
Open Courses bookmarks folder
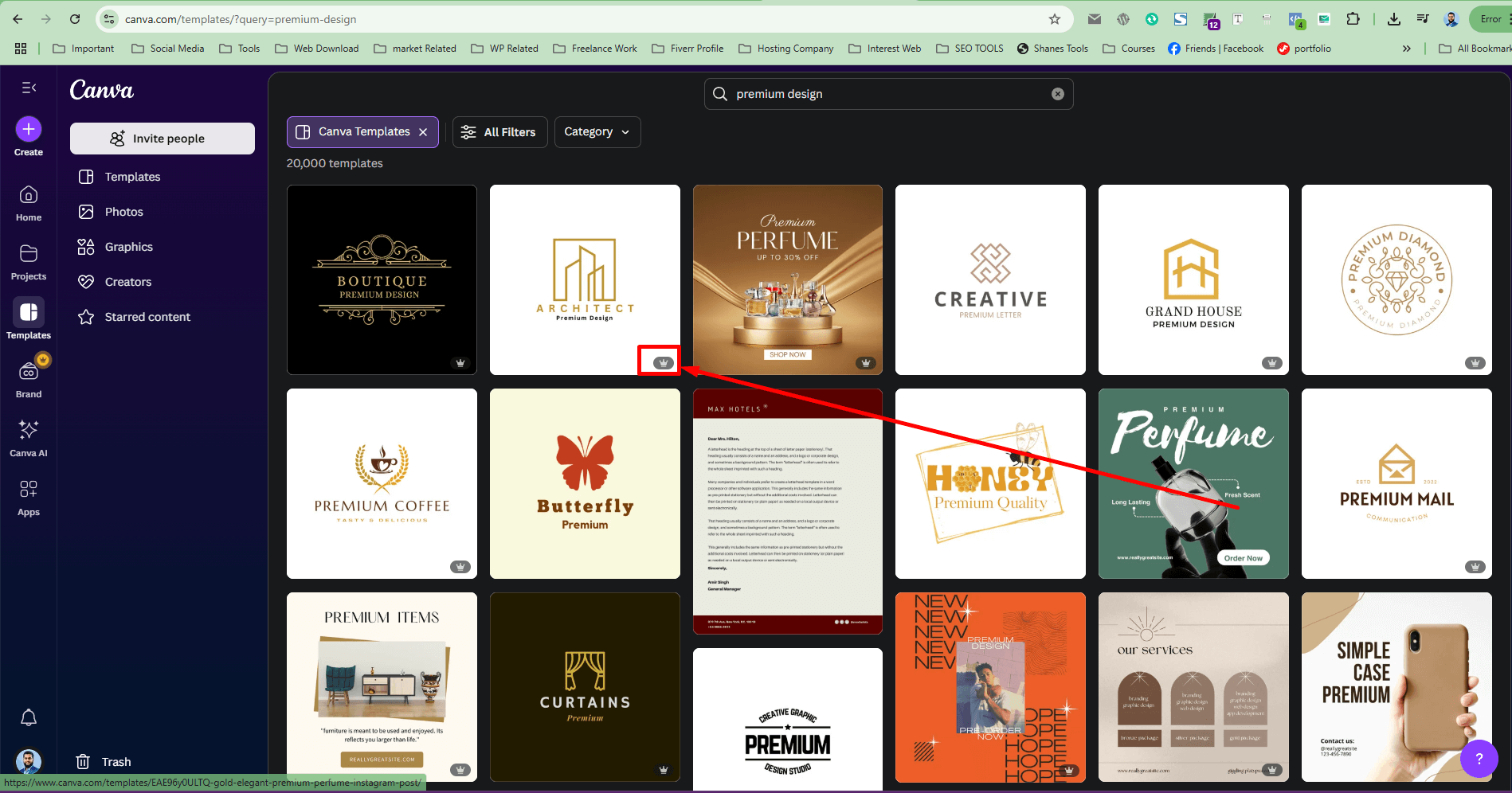[1129, 49]
